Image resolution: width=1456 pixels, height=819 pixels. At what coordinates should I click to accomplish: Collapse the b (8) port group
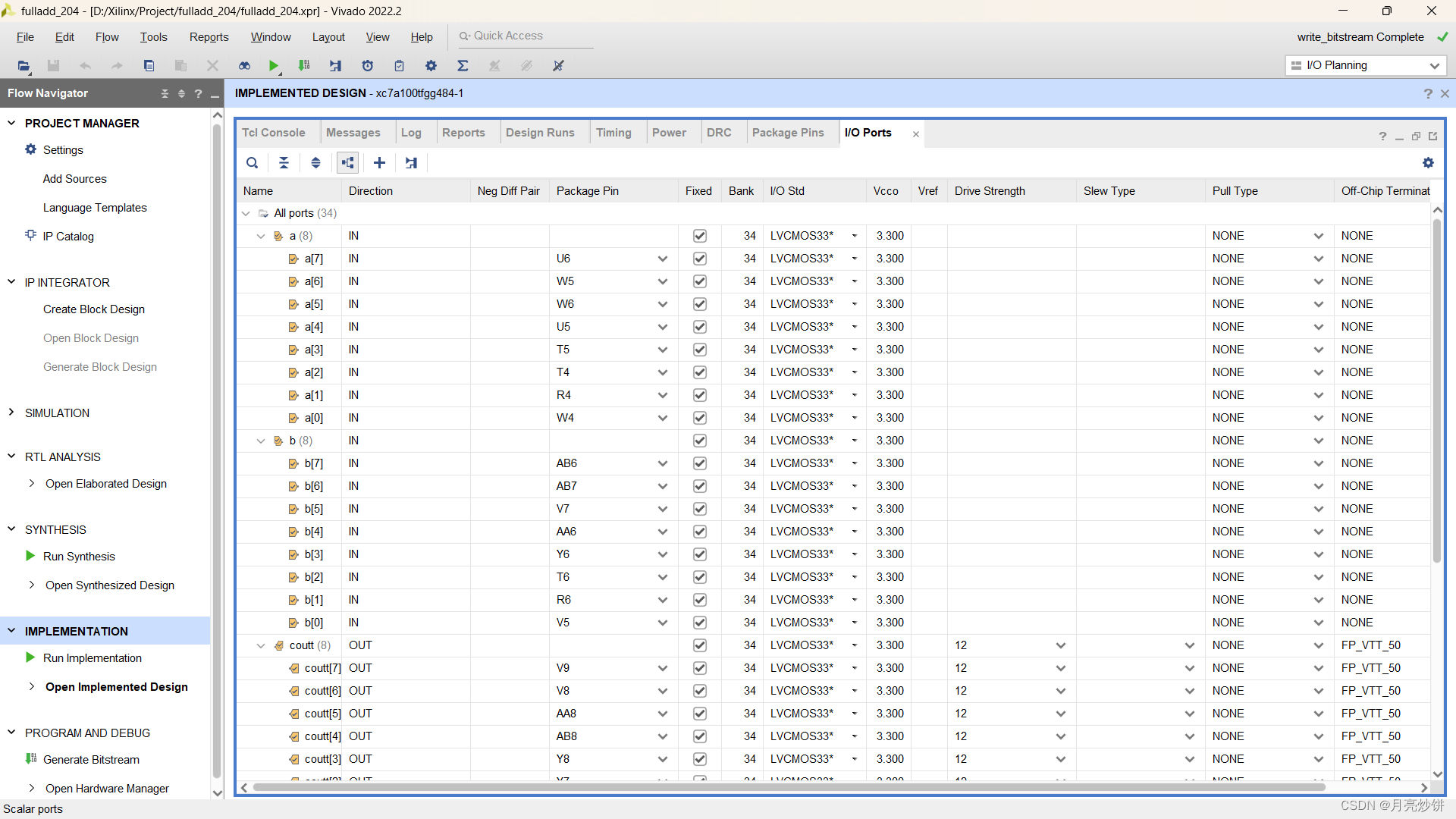click(261, 441)
